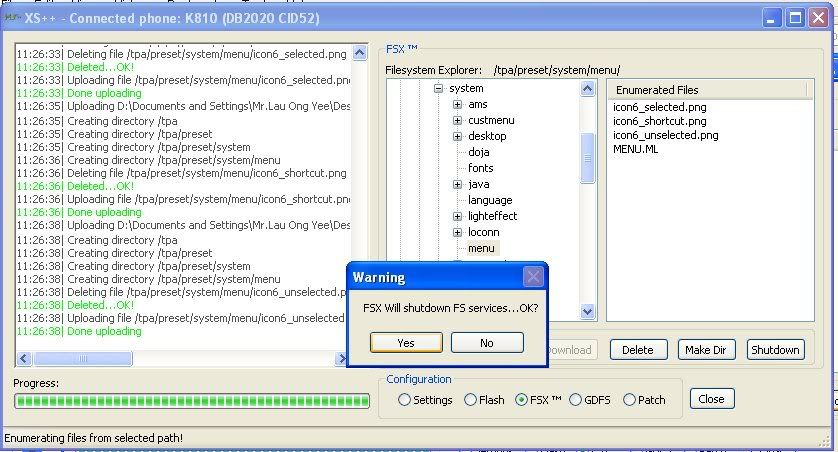Select the menu folder in tree

coord(481,248)
